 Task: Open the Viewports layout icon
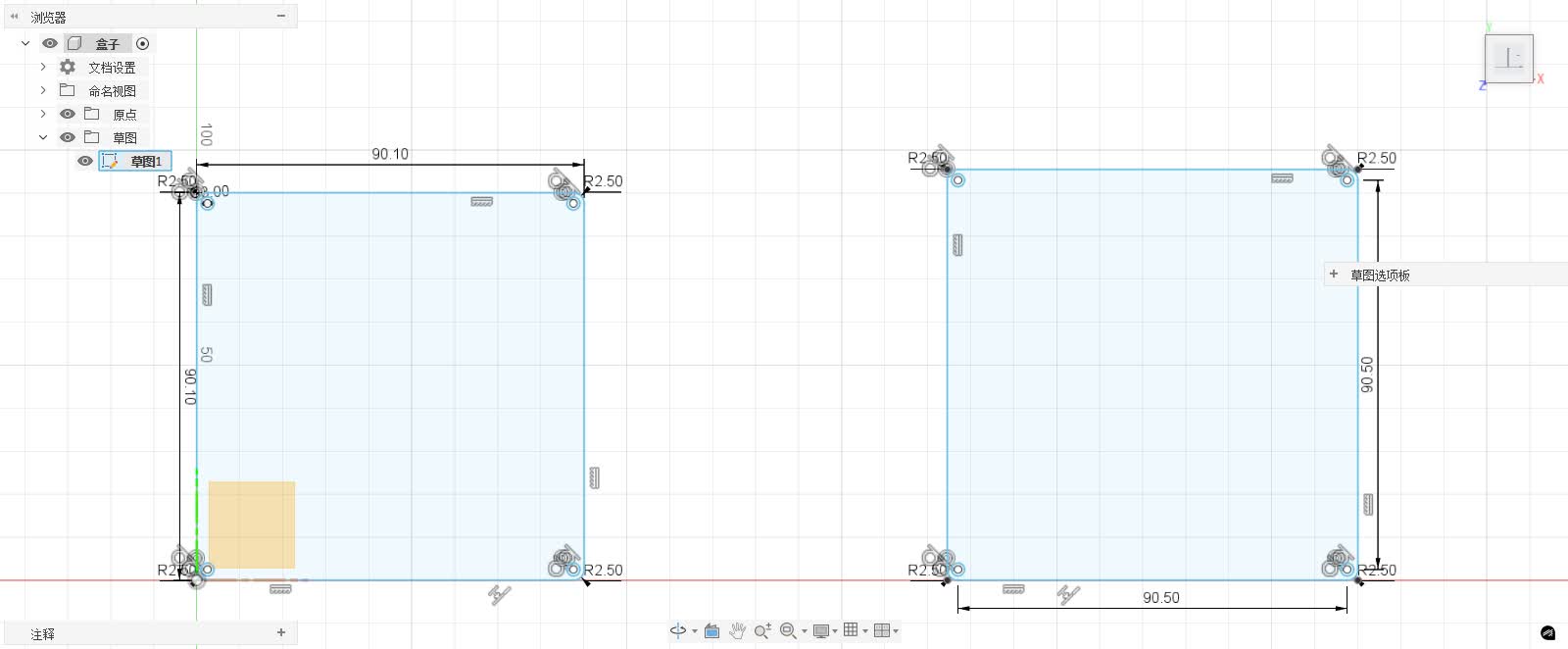point(881,630)
